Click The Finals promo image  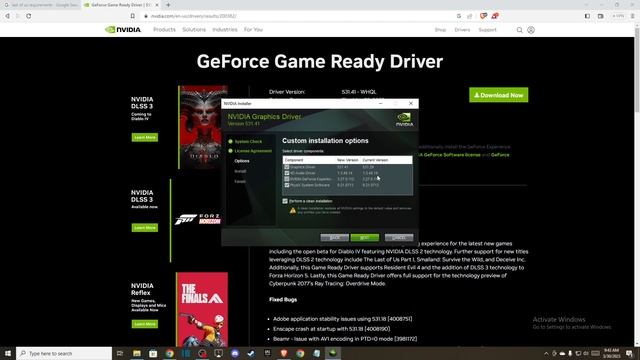point(202,309)
